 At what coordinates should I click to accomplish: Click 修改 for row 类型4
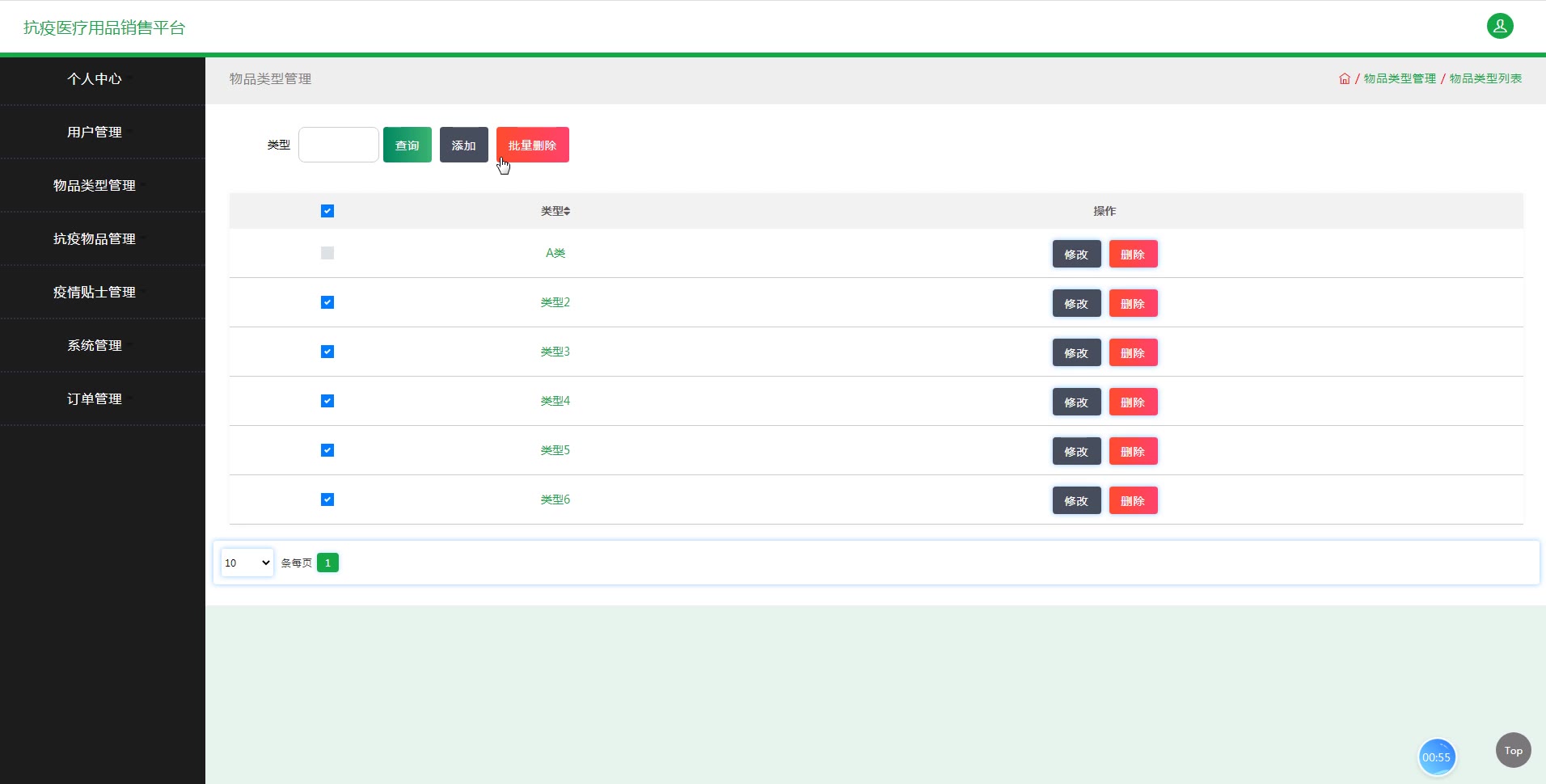pos(1077,402)
